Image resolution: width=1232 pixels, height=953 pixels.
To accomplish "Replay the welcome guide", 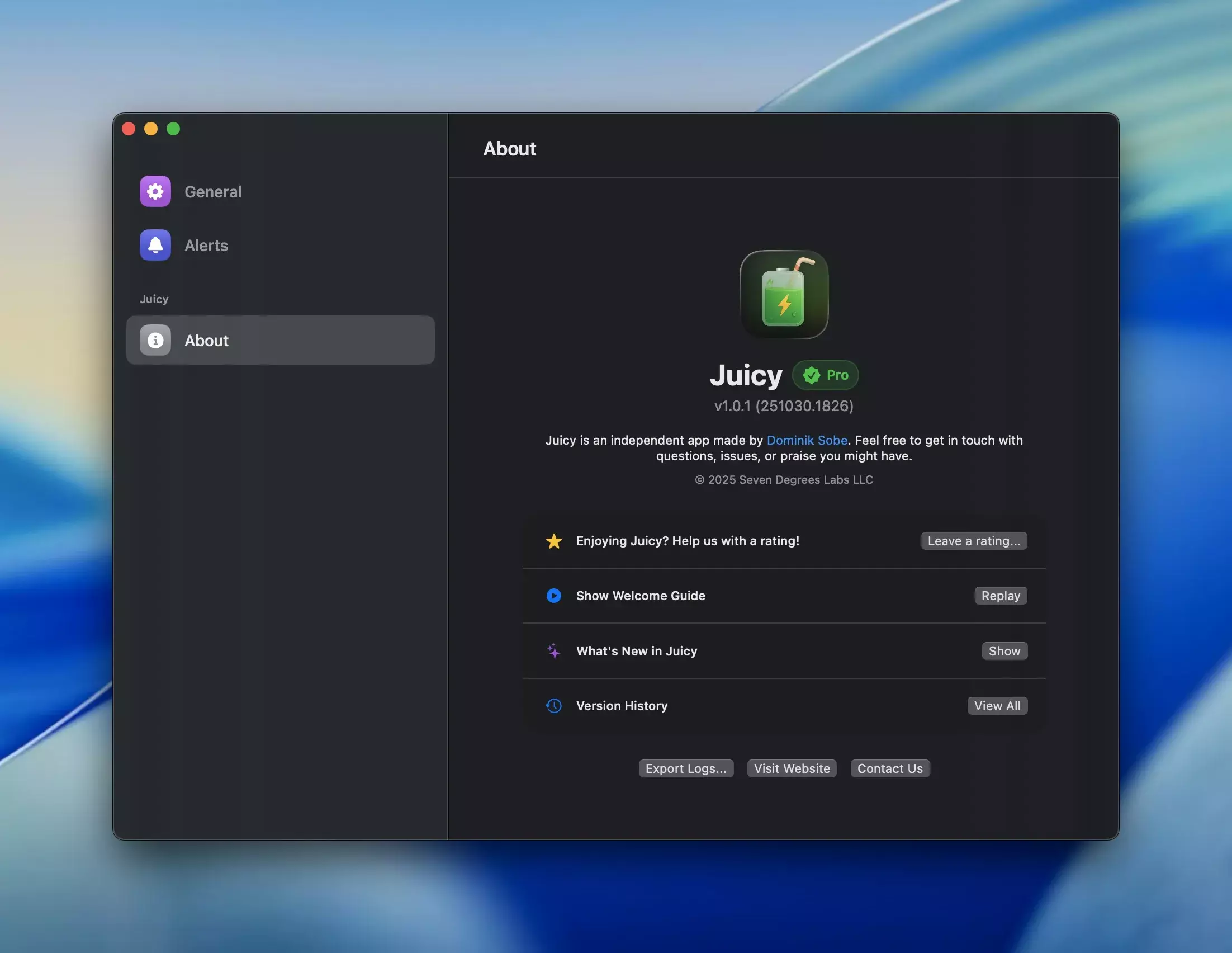I will (x=1000, y=596).
